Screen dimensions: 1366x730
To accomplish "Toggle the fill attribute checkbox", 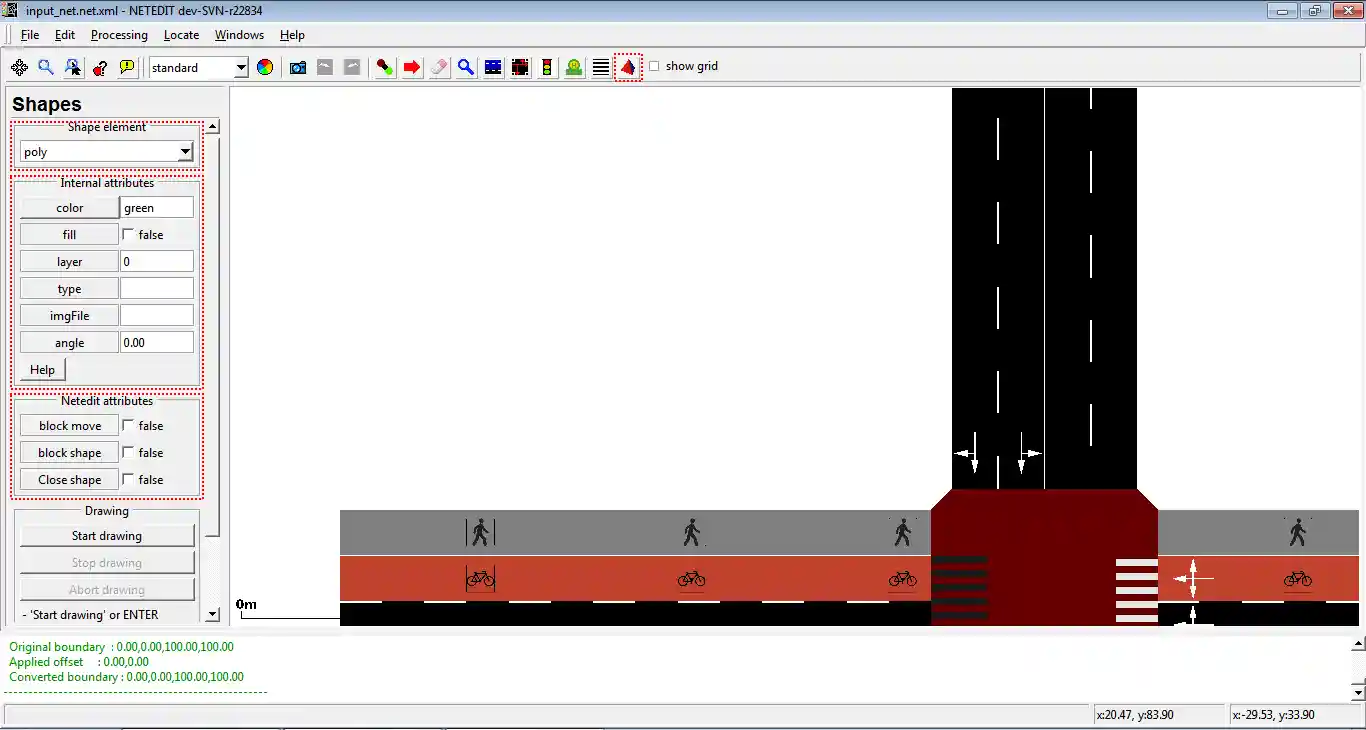I will click(x=128, y=234).
